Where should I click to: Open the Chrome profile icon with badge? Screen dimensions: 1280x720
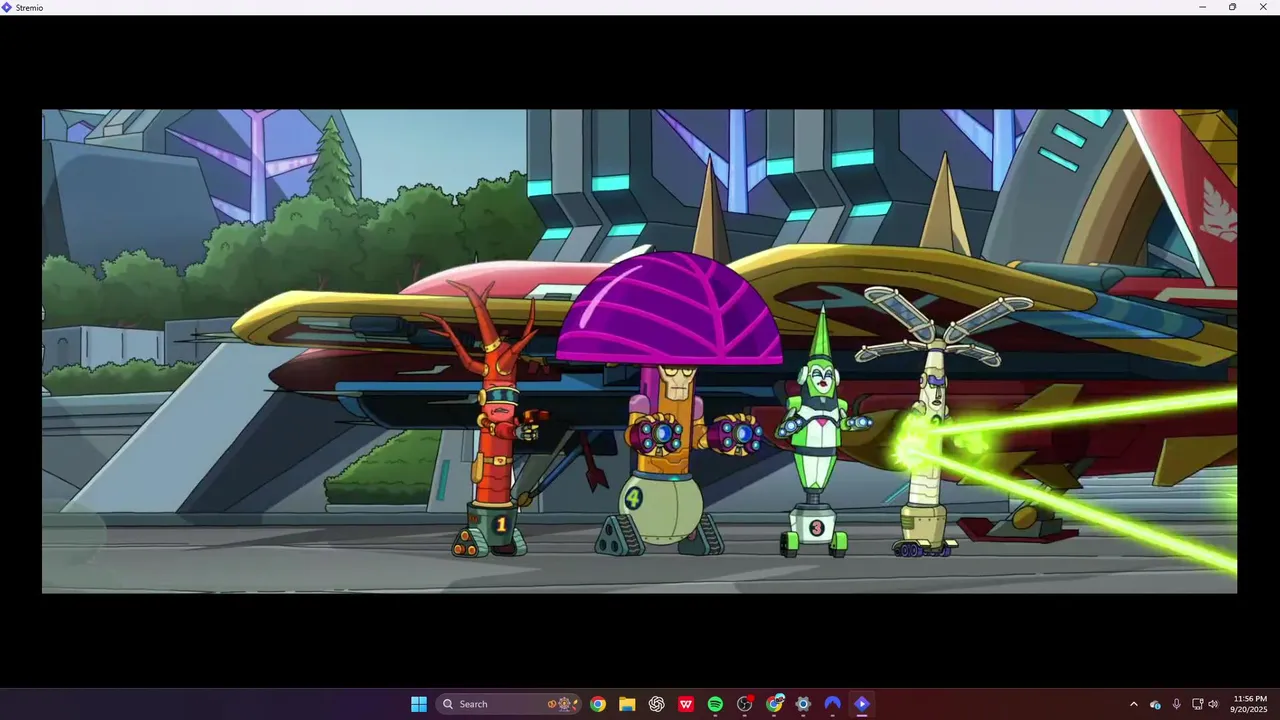pyautogui.click(x=774, y=704)
